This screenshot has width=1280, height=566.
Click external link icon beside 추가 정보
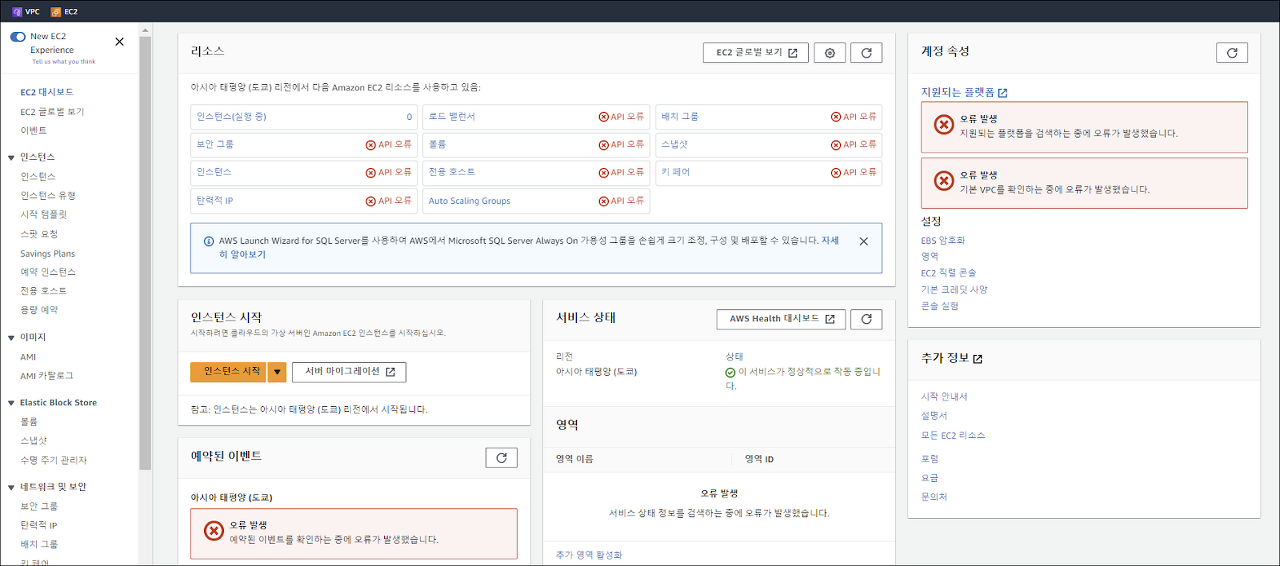[x=978, y=358]
